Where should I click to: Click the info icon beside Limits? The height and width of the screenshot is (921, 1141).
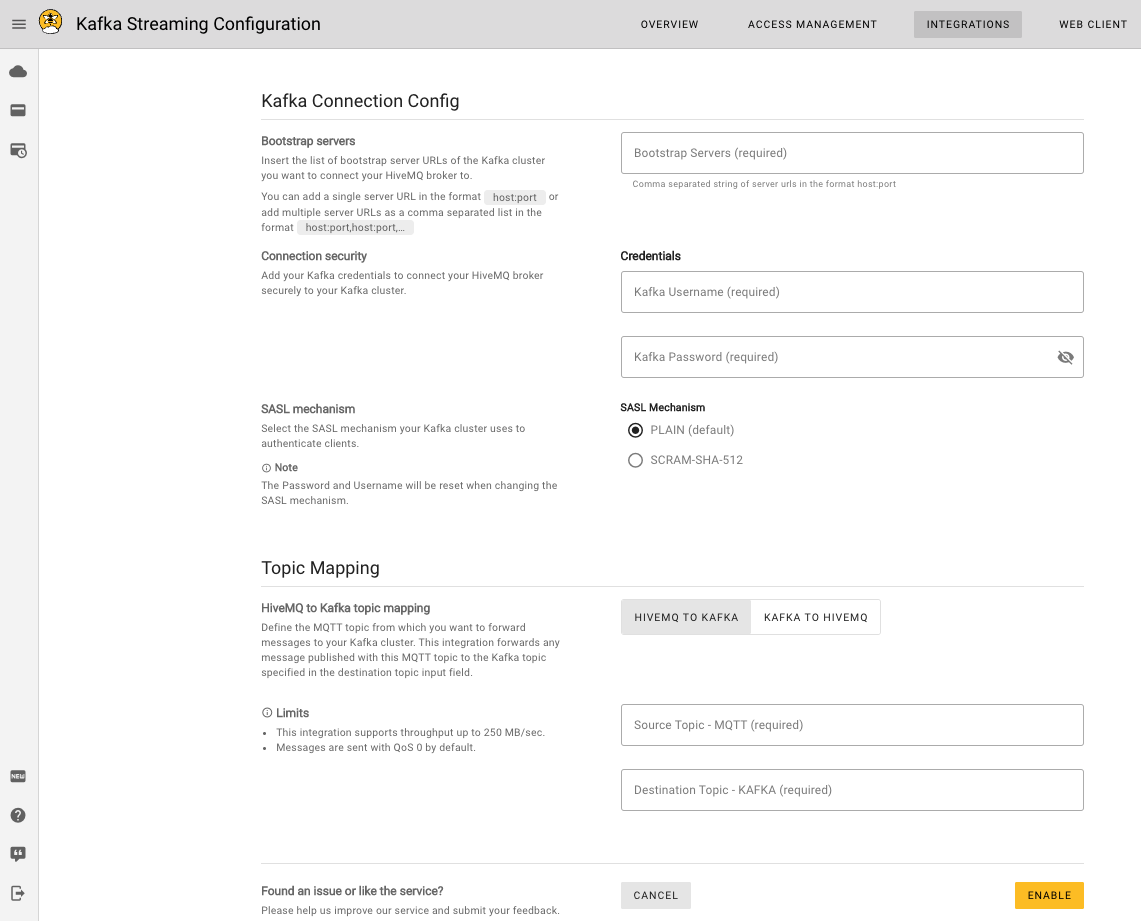click(267, 713)
